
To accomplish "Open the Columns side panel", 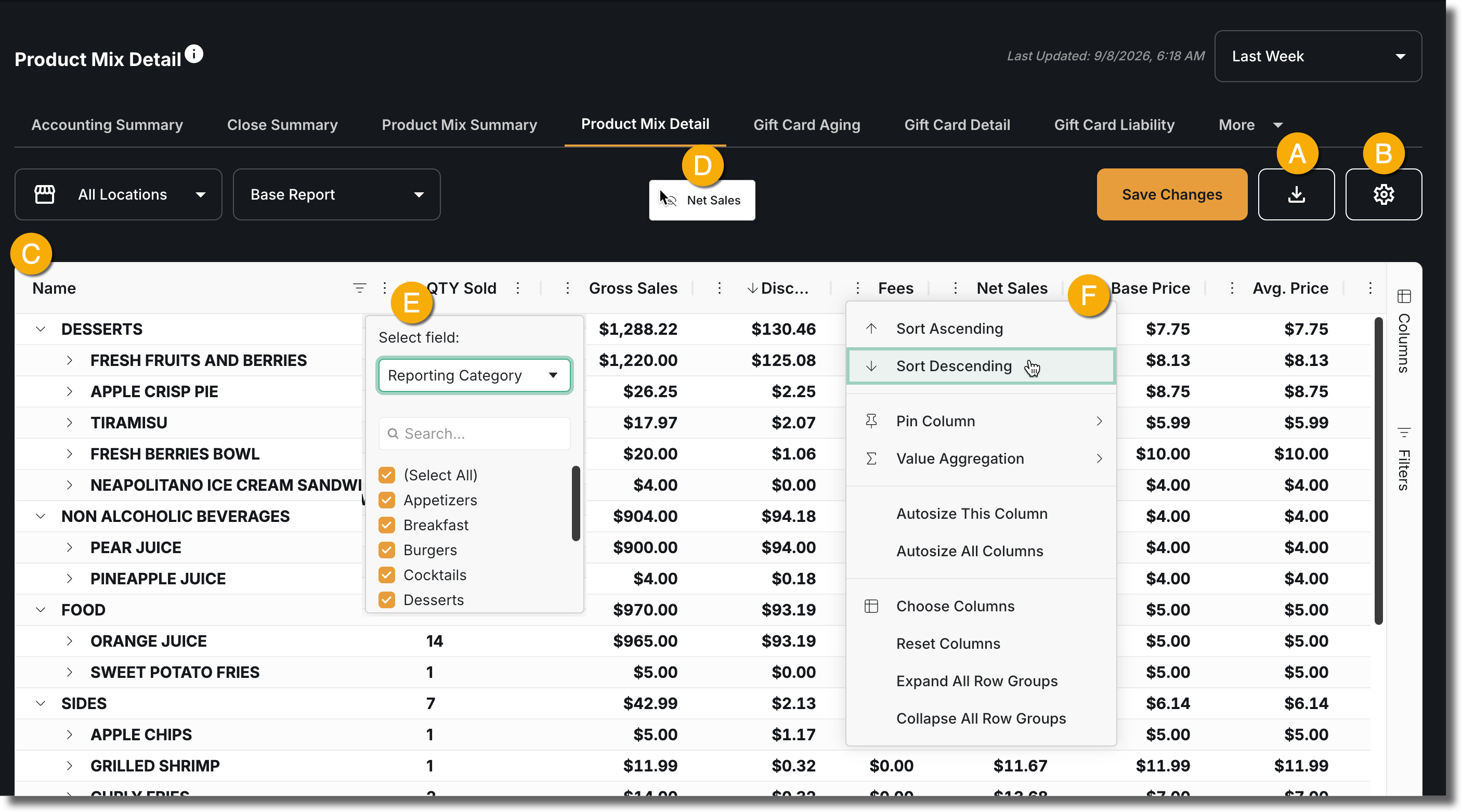I will pos(1404,331).
